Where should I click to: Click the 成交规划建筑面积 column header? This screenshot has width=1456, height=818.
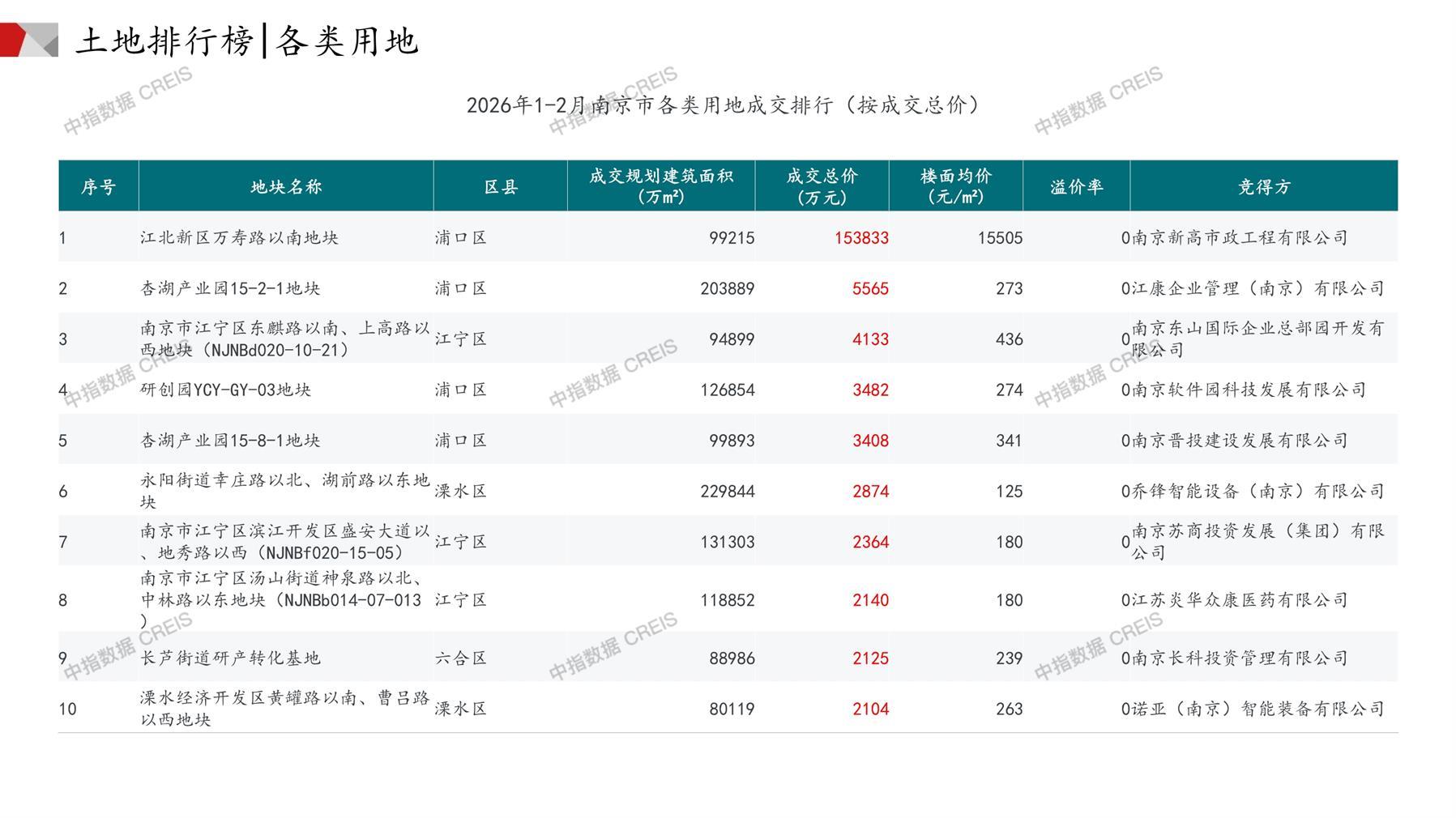click(661, 186)
